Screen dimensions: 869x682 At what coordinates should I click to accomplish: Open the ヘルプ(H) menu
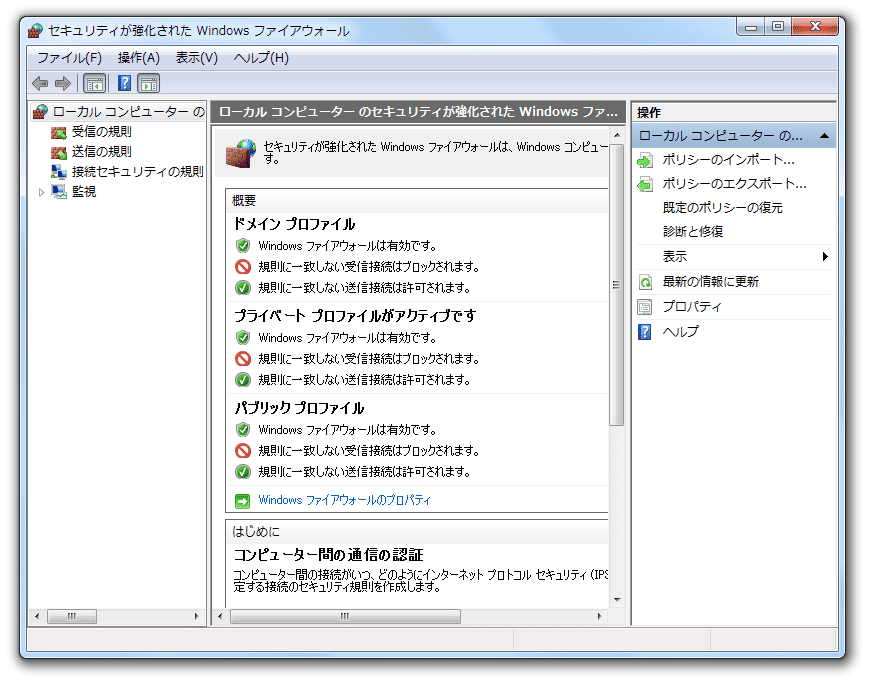click(261, 58)
